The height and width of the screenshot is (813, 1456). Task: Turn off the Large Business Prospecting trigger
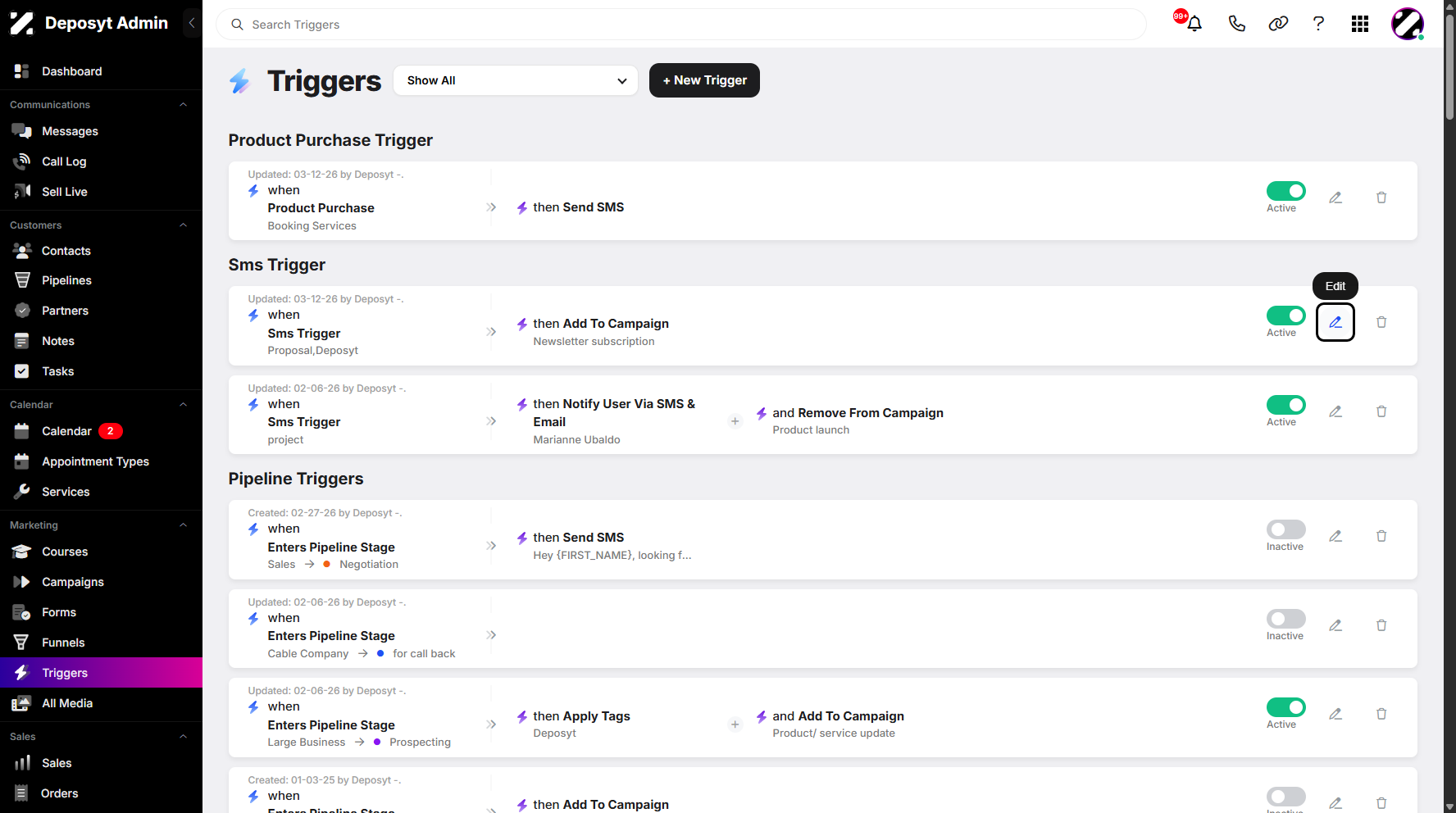[x=1286, y=707]
